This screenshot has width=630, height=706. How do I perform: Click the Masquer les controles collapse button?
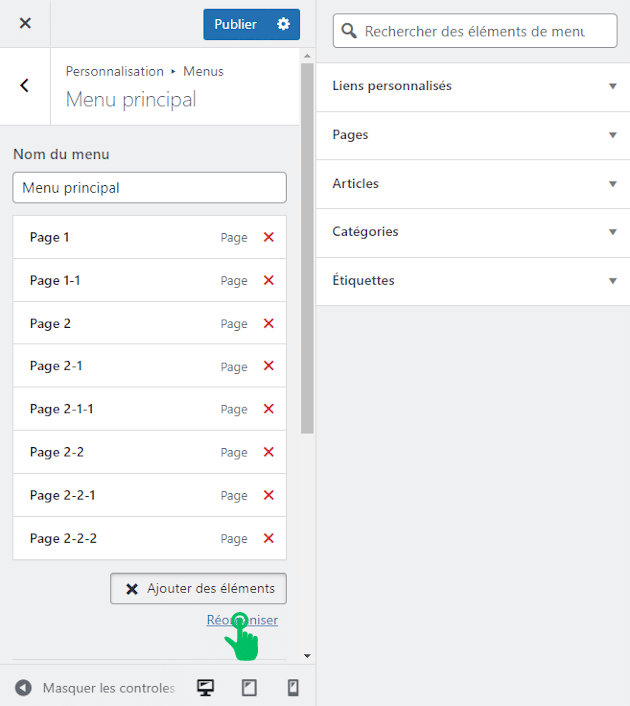tap(95, 688)
